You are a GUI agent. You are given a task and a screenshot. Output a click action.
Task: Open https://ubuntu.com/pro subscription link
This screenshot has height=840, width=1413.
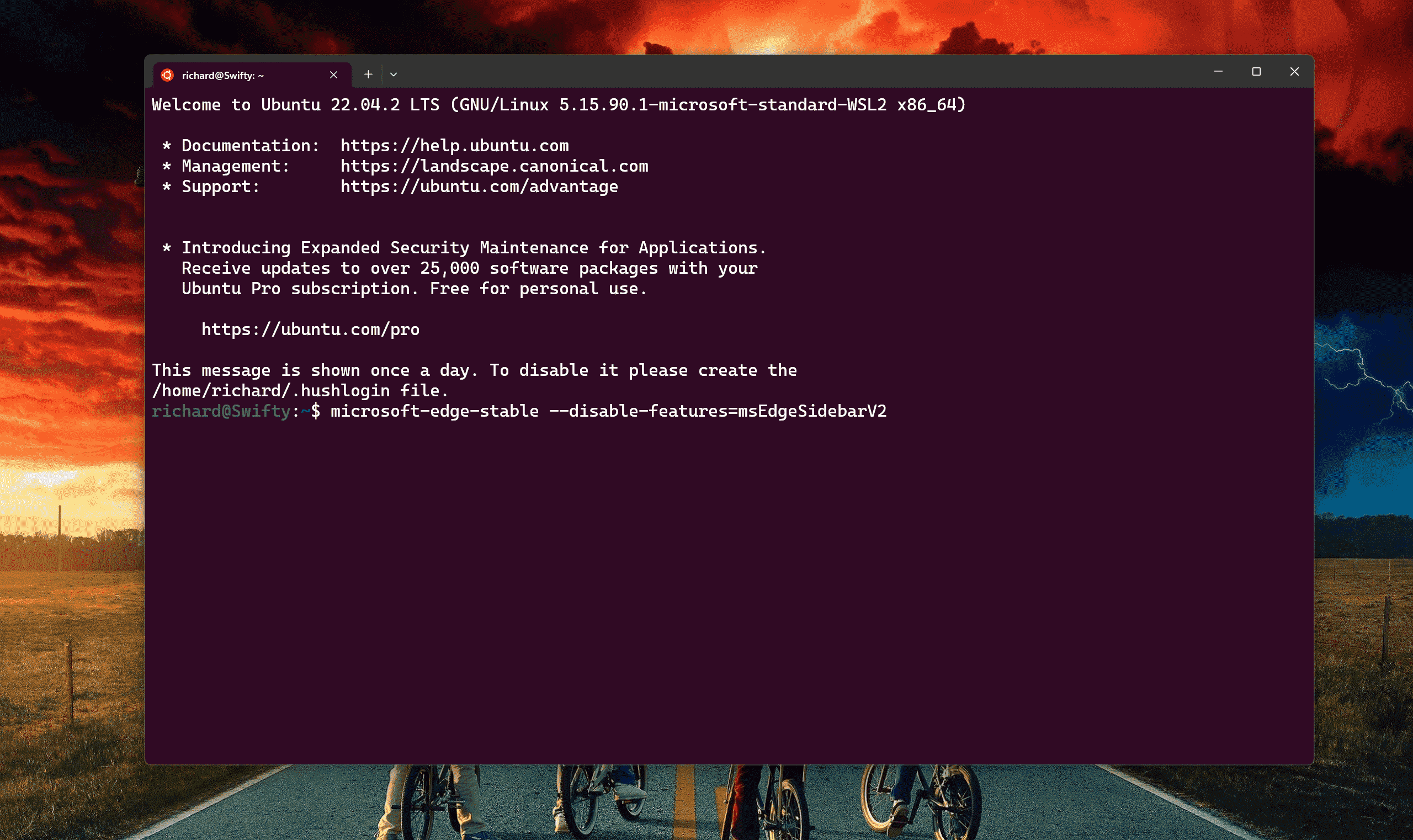(x=309, y=329)
